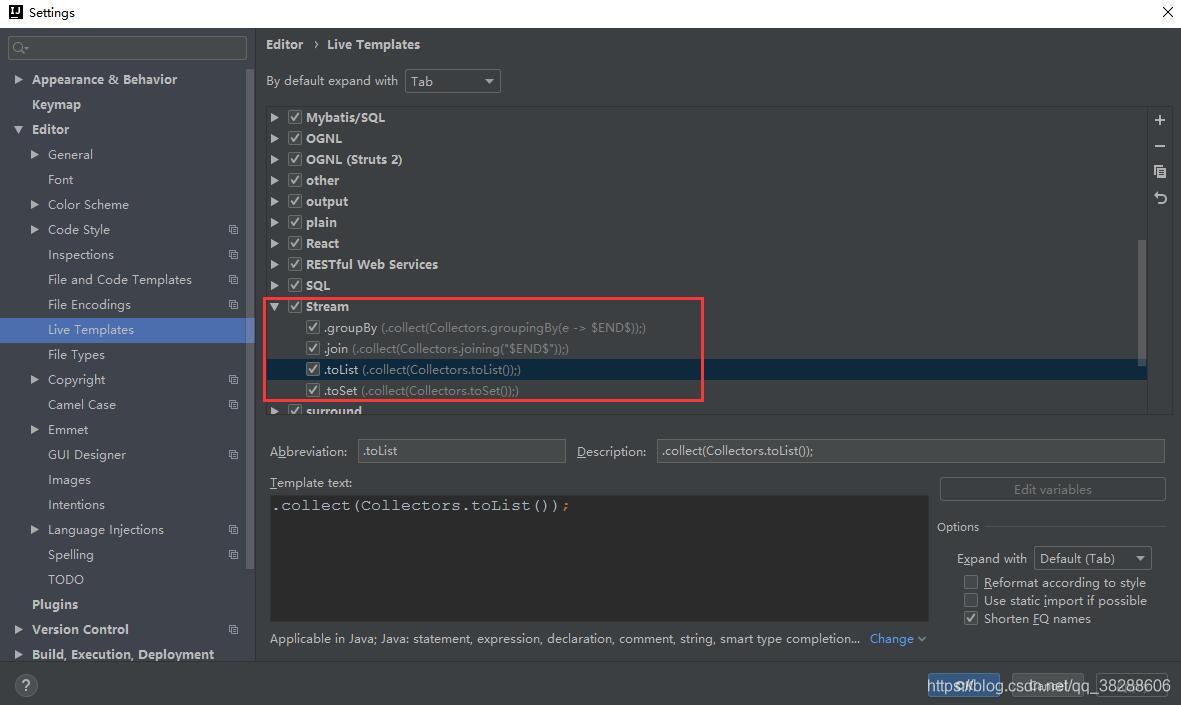
Task: Expand the Language Injections node
Action: 35,530
